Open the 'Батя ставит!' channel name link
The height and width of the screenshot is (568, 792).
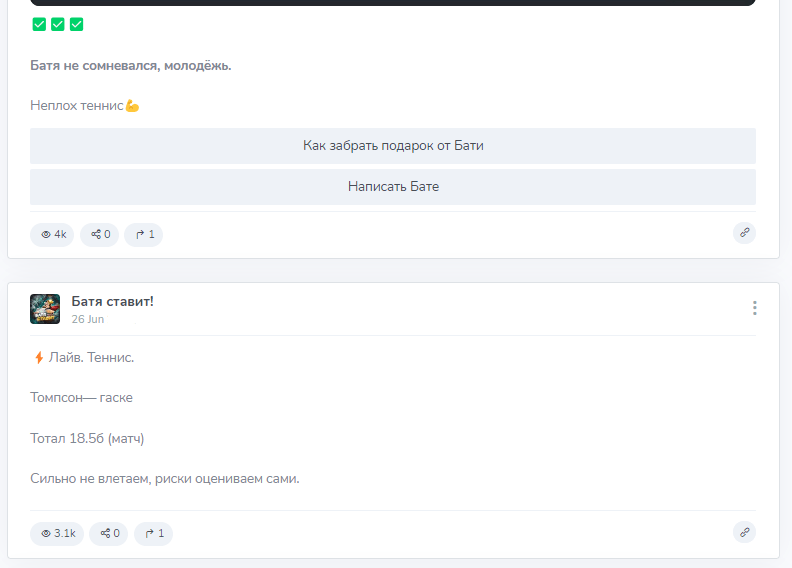coord(112,301)
